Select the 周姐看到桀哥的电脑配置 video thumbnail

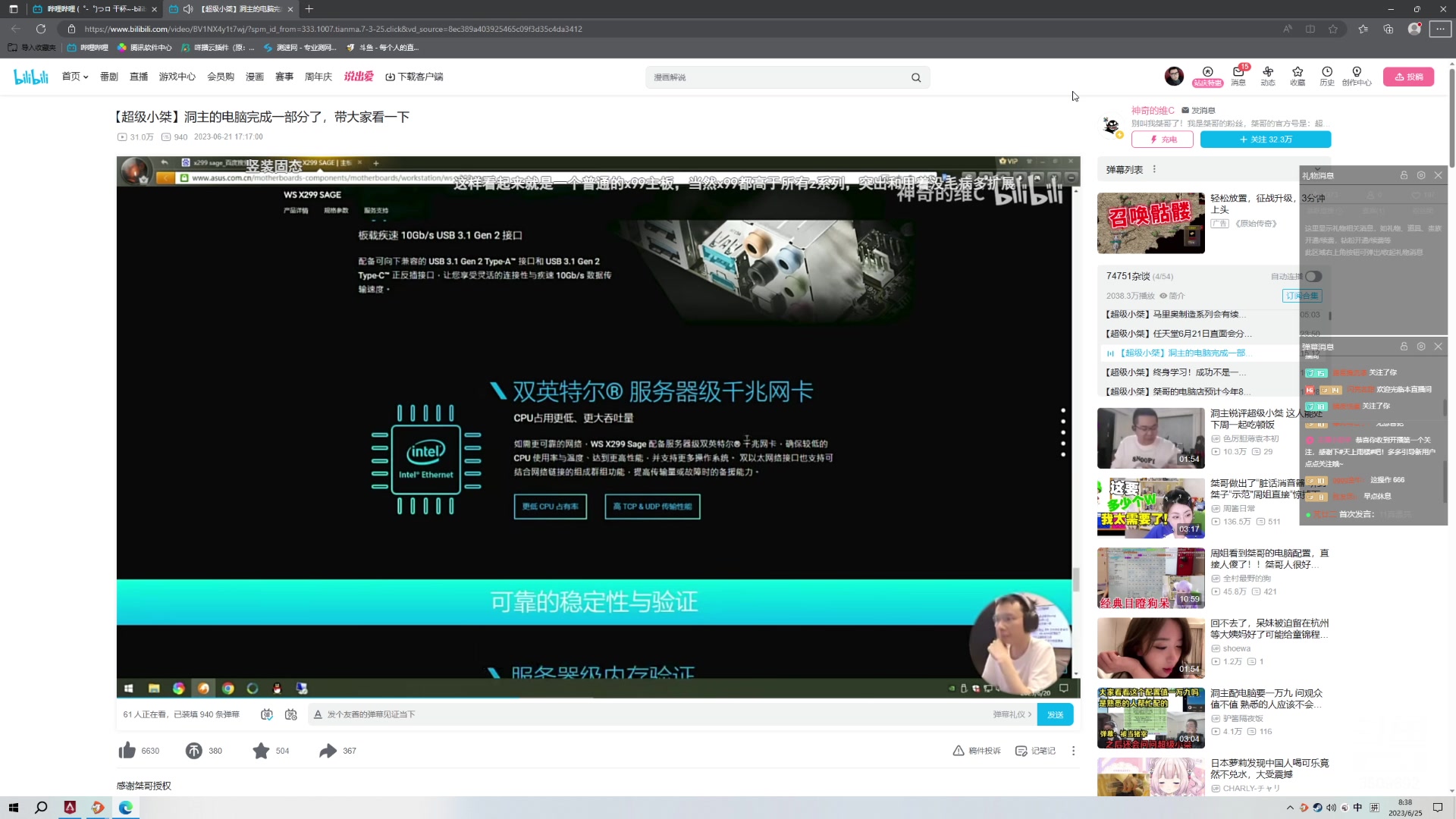pyautogui.click(x=1150, y=578)
